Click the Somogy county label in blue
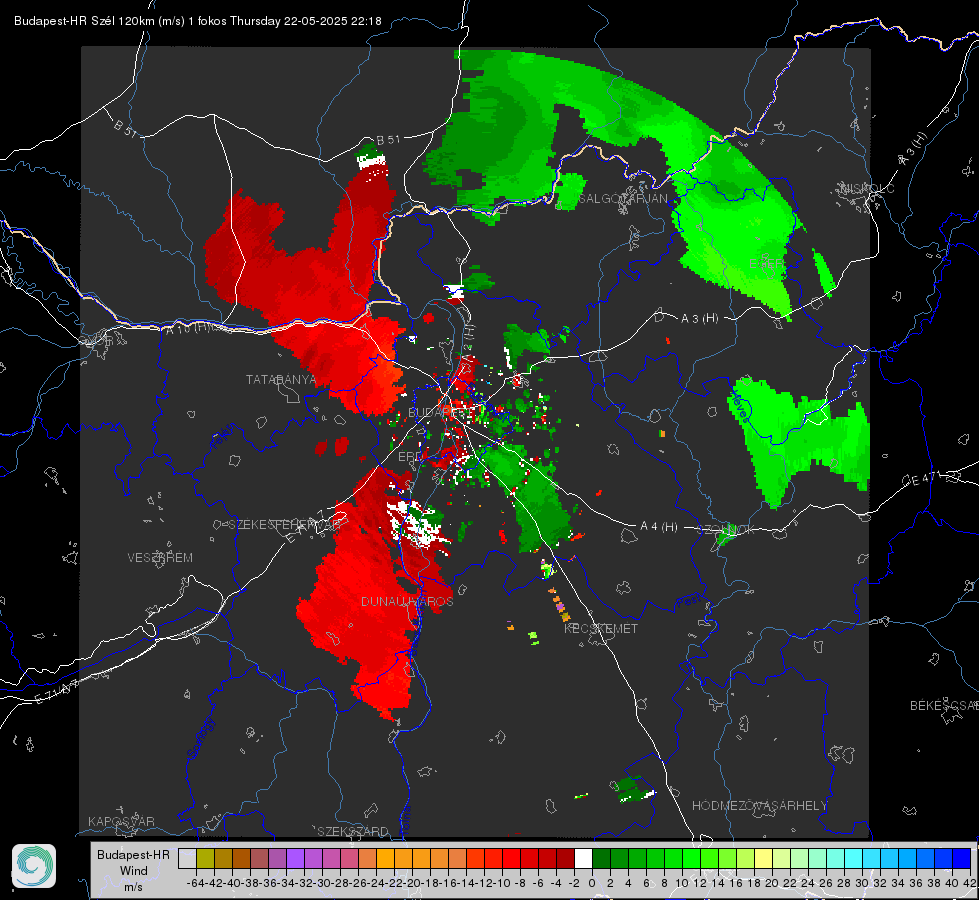The image size is (979, 900). pos(200,738)
